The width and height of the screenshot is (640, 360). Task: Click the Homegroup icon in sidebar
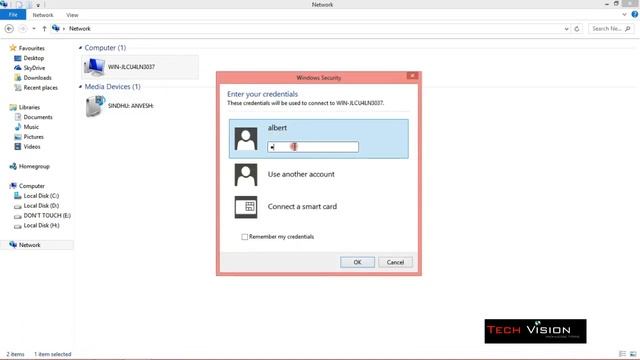13,166
